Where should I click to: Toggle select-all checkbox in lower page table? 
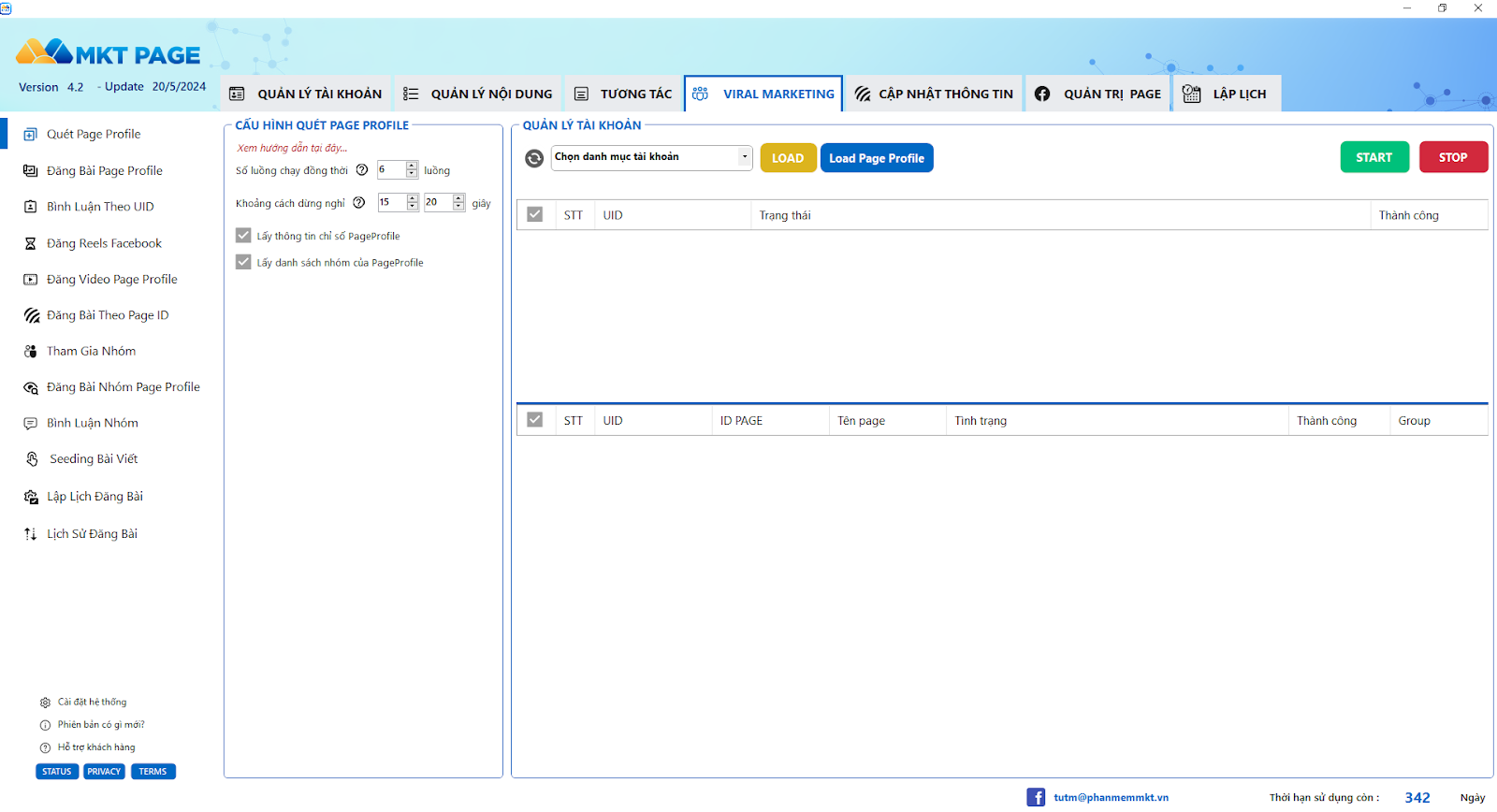pos(535,420)
